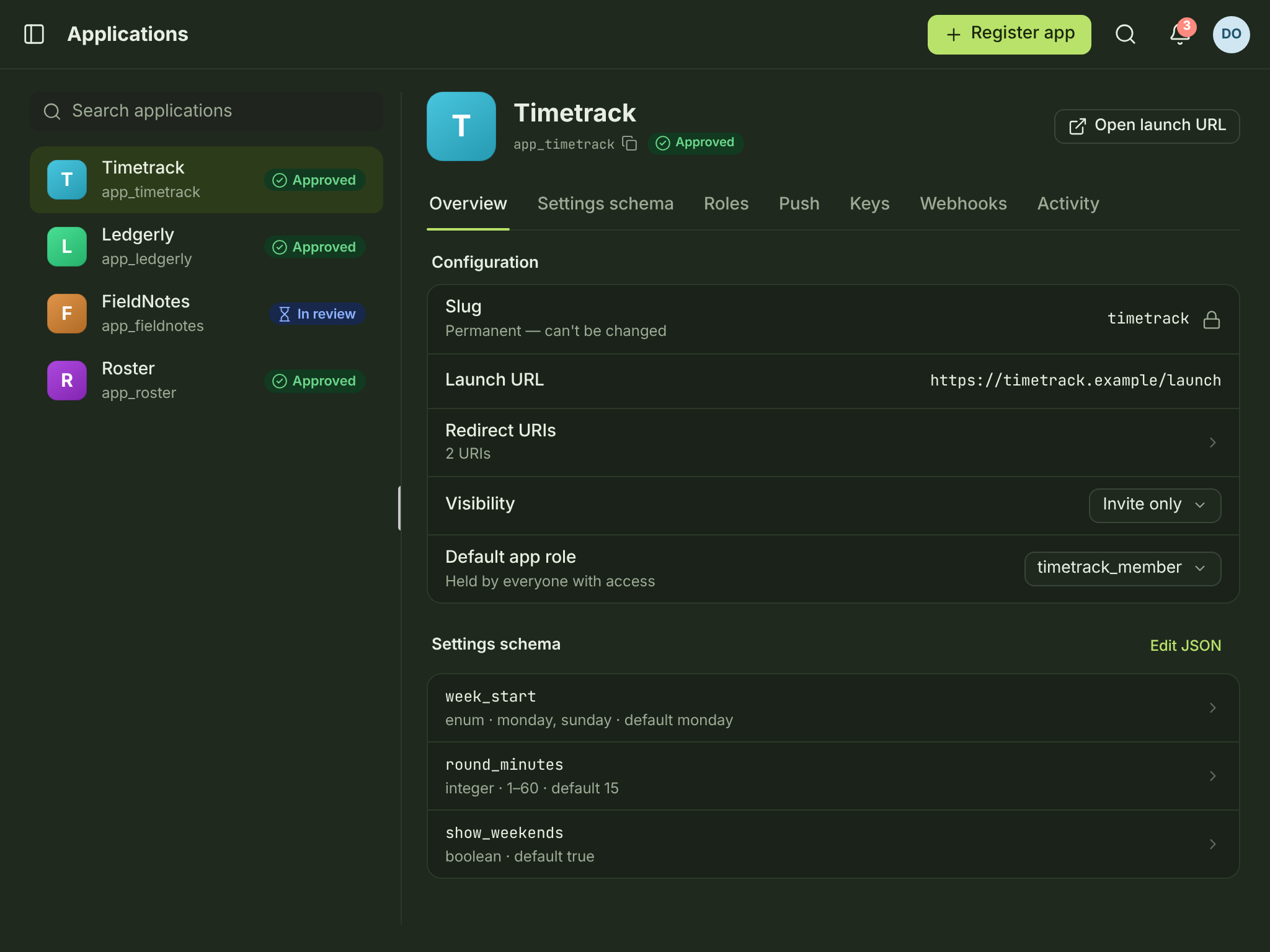Open Default app role timetrack_member dropdown
The height and width of the screenshot is (952, 1270).
click(x=1122, y=568)
